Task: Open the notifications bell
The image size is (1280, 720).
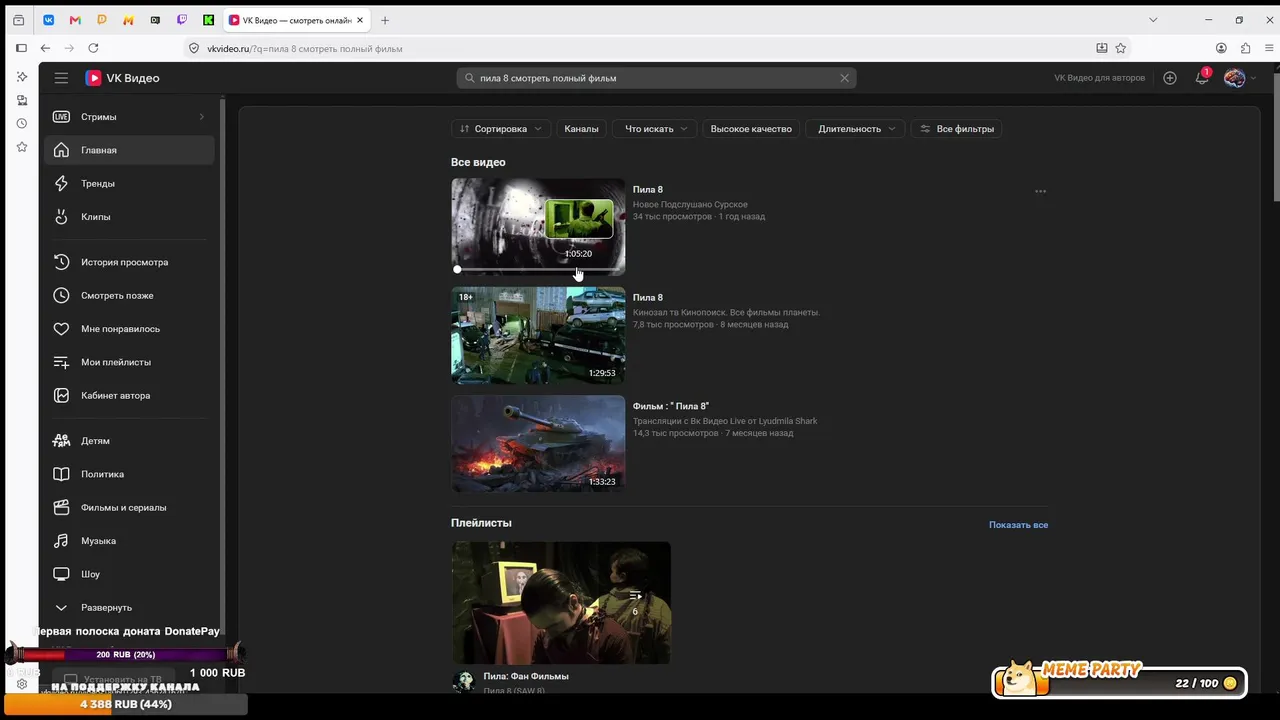Action: click(1202, 78)
